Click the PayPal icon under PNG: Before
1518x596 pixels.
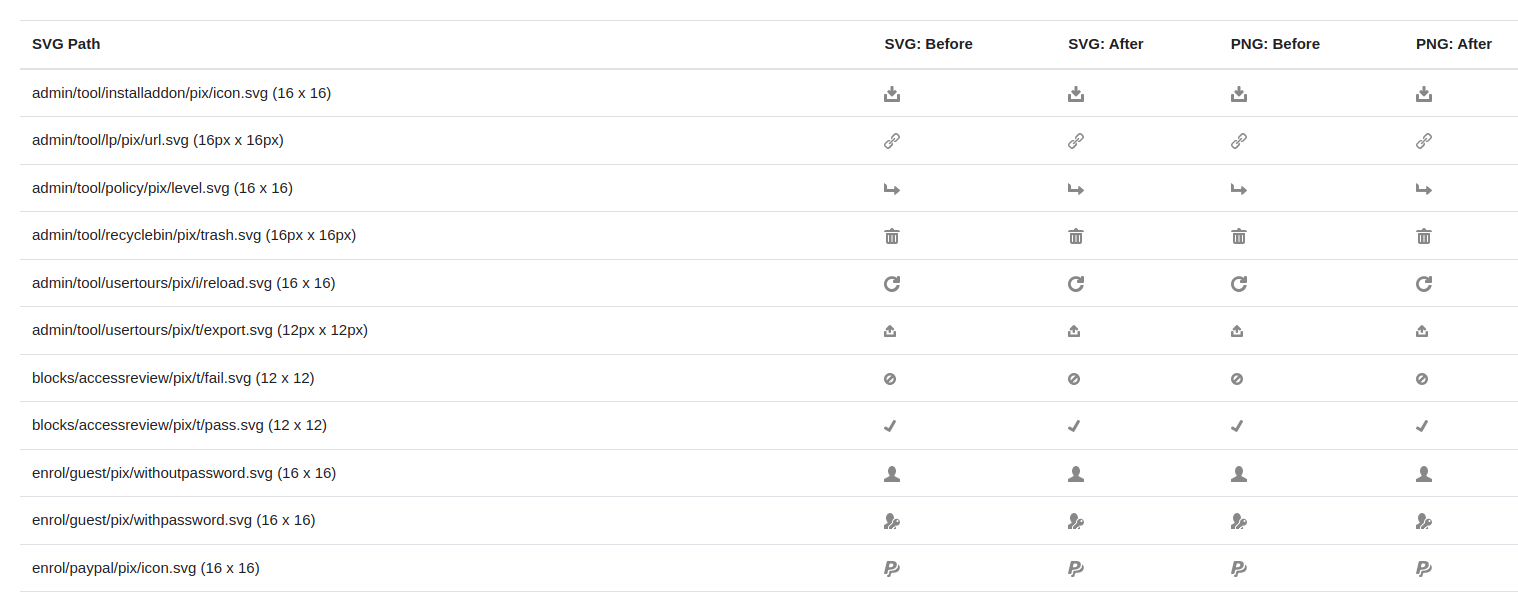[1238, 568]
